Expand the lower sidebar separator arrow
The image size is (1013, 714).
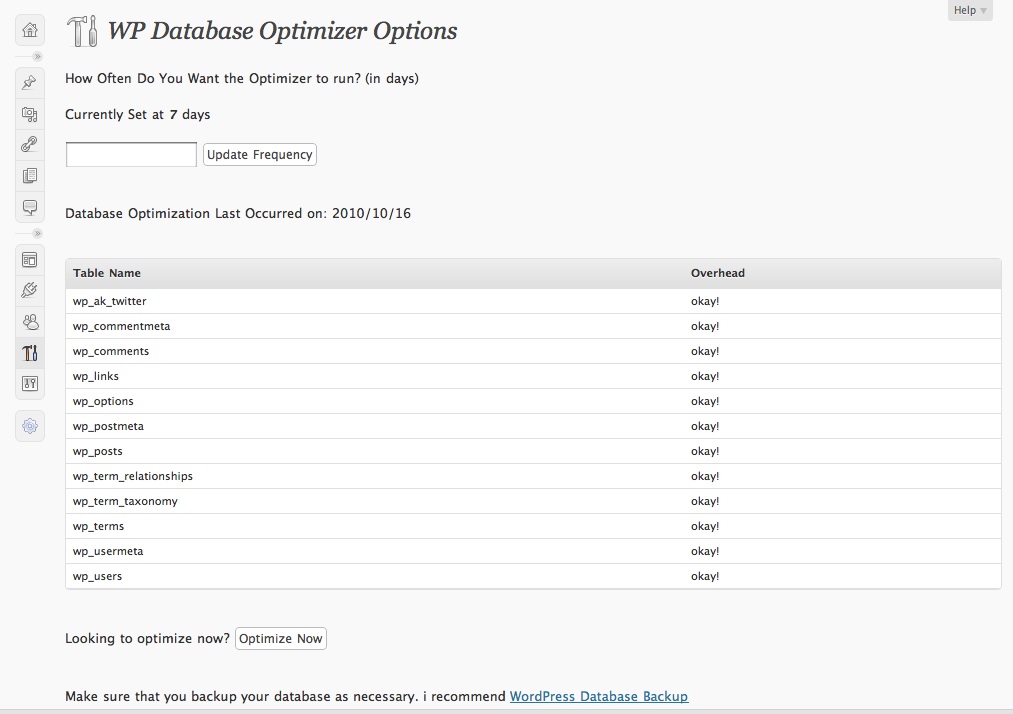[x=37, y=233]
